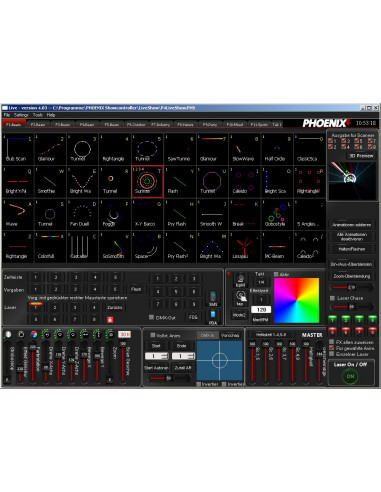Open the Tools menu
Viewport: 381px width, 492px height.
click(x=38, y=115)
